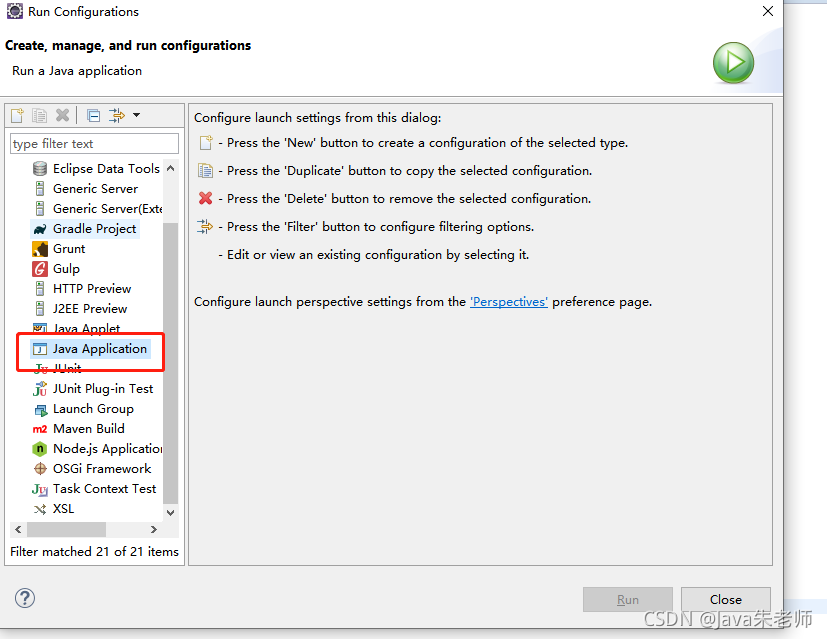The width and height of the screenshot is (827, 639).
Task: Open the Filter launch configurations button
Action: (x=117, y=115)
